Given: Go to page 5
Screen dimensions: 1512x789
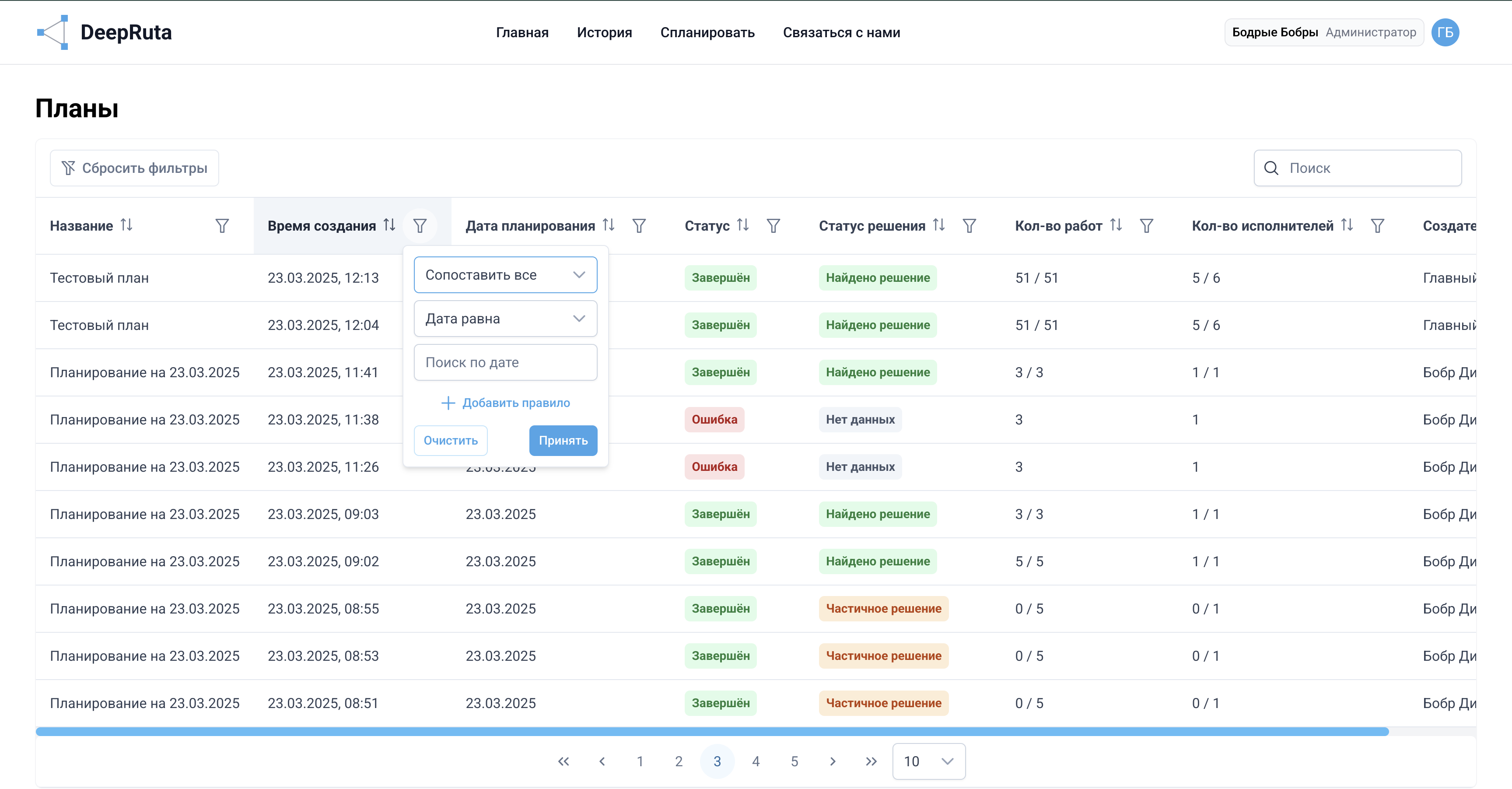Looking at the screenshot, I should (x=794, y=761).
